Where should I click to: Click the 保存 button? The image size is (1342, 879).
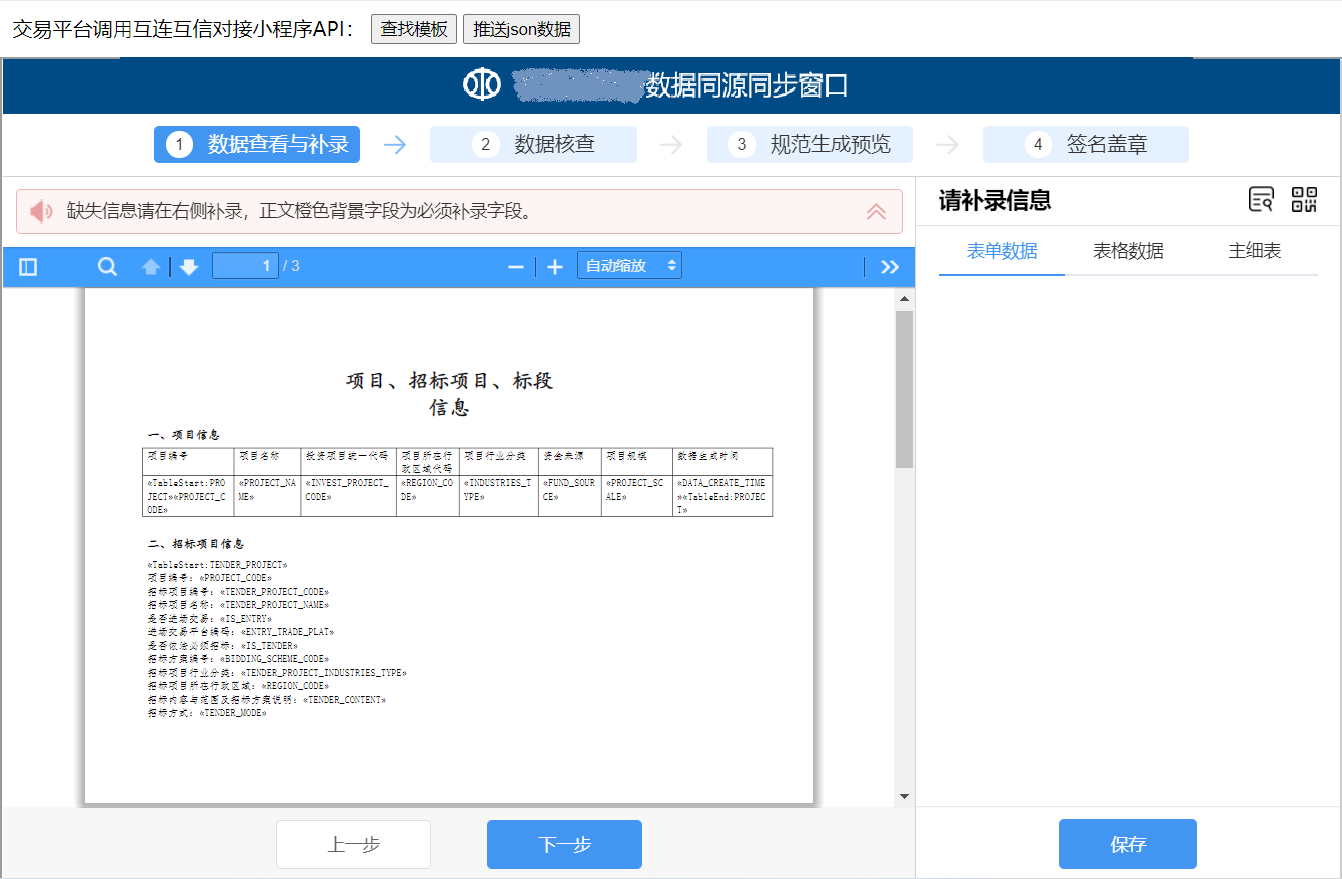tap(1127, 844)
